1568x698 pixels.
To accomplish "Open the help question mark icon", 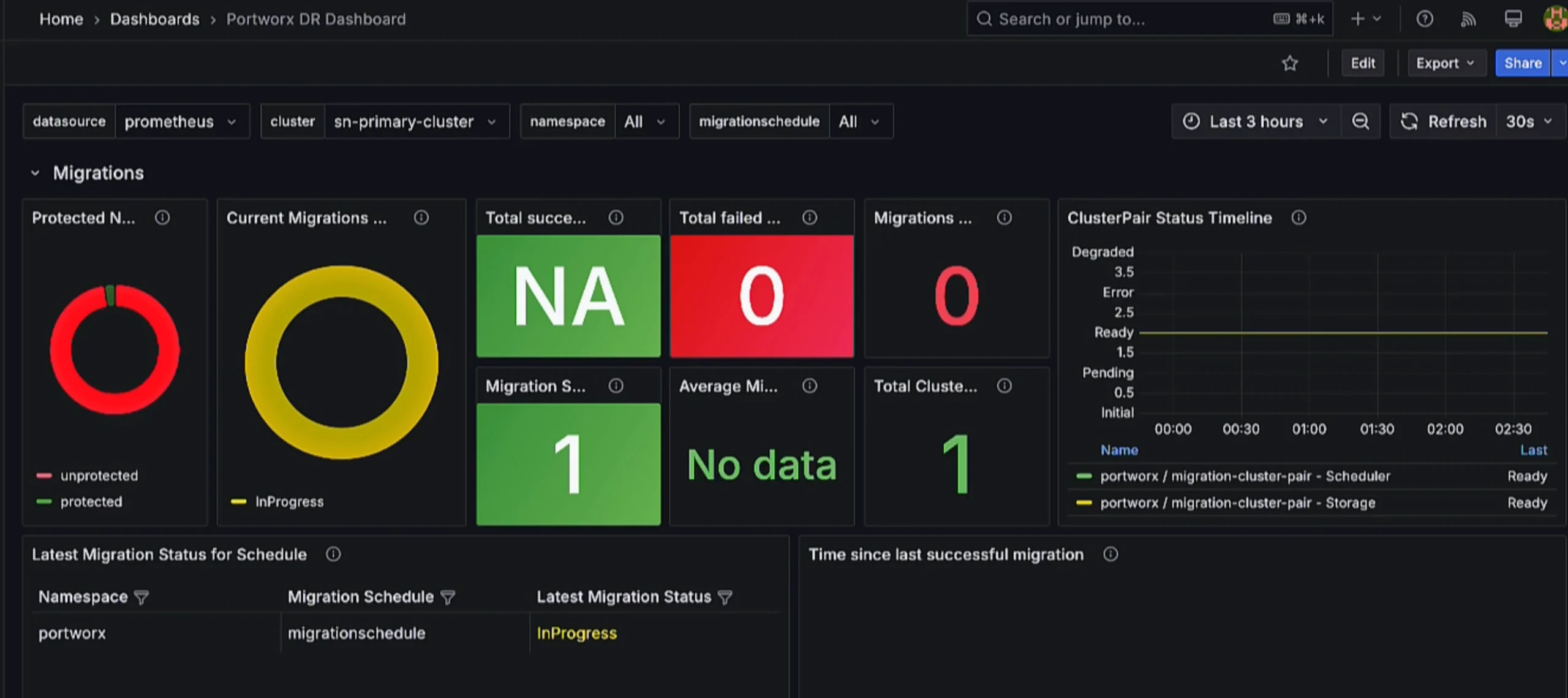I will pos(1425,19).
